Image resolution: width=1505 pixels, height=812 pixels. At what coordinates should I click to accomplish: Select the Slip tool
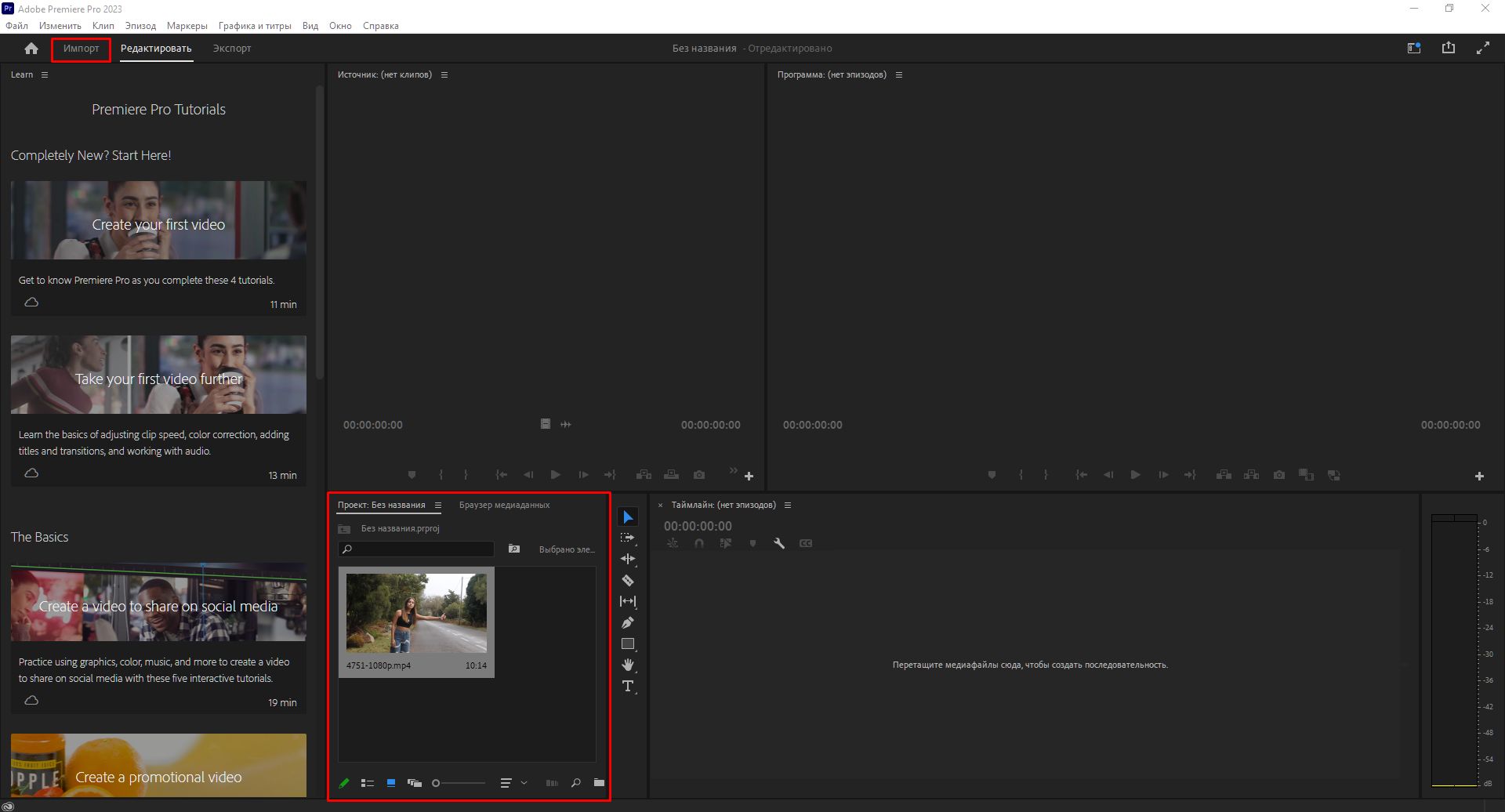(x=628, y=602)
